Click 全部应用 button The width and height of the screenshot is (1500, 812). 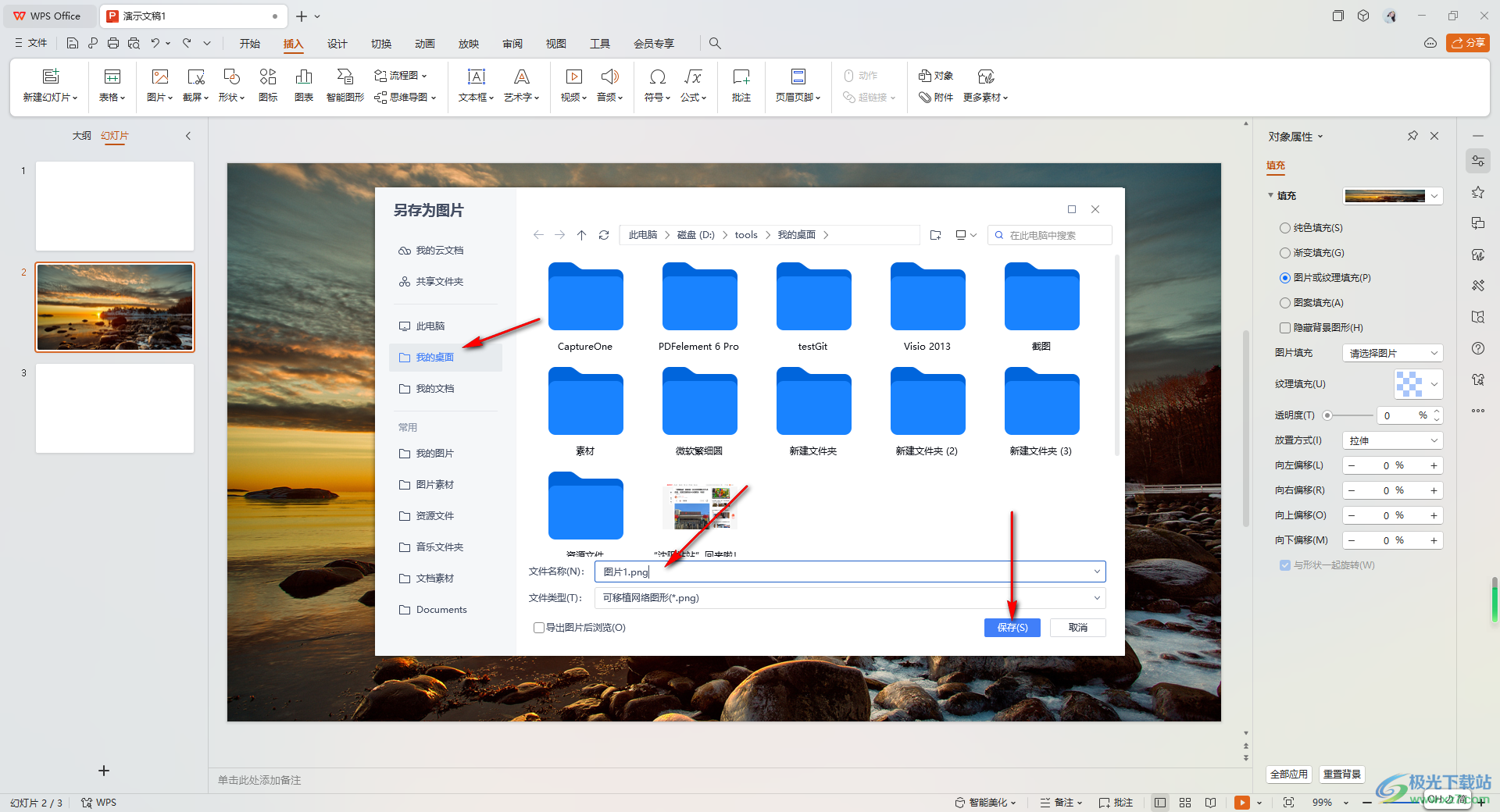[x=1289, y=774]
